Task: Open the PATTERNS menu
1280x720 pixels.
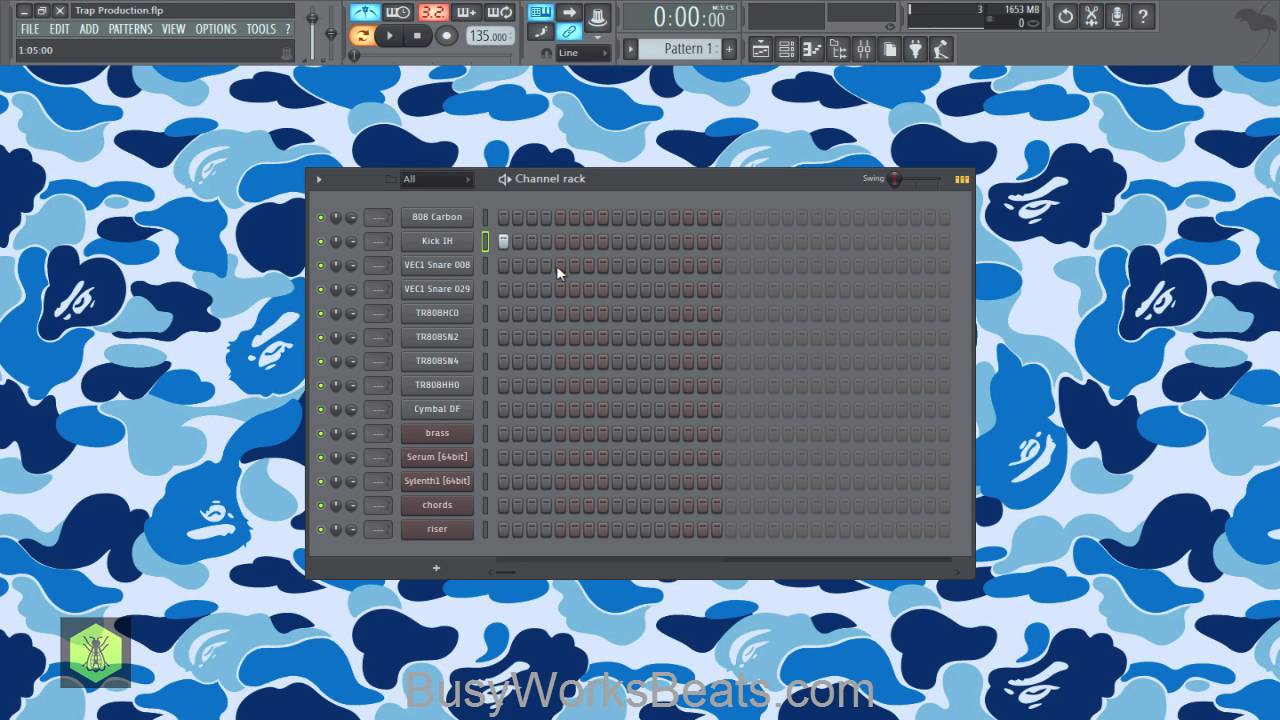Action: (x=130, y=29)
